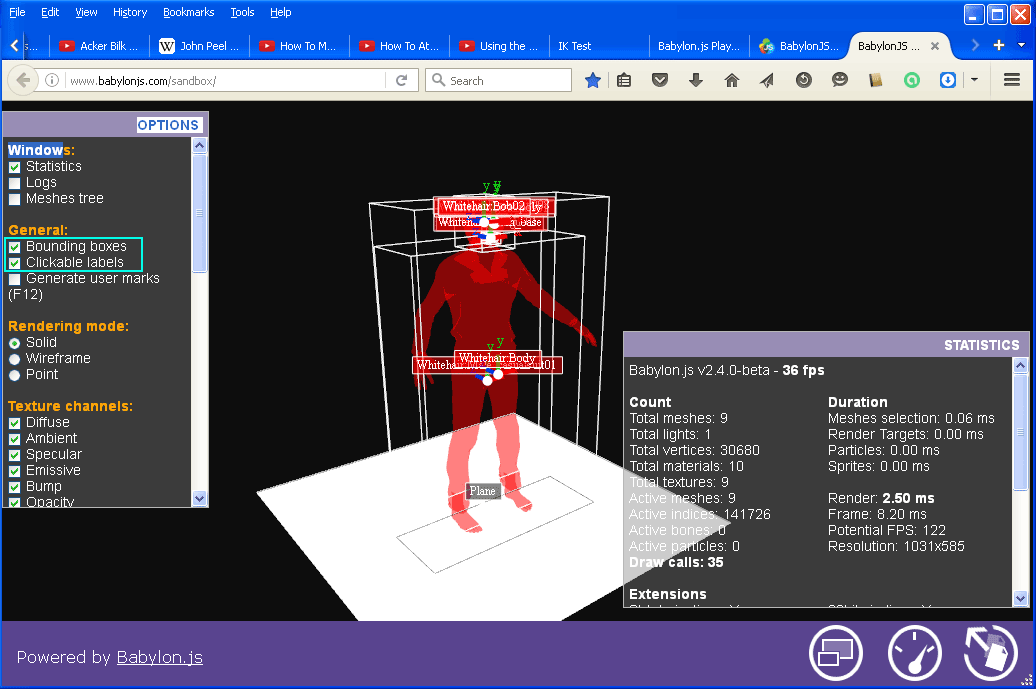This screenshot has height=689, width=1036.
Task: Click the Whitehair Body mesh label
Action: tap(497, 357)
